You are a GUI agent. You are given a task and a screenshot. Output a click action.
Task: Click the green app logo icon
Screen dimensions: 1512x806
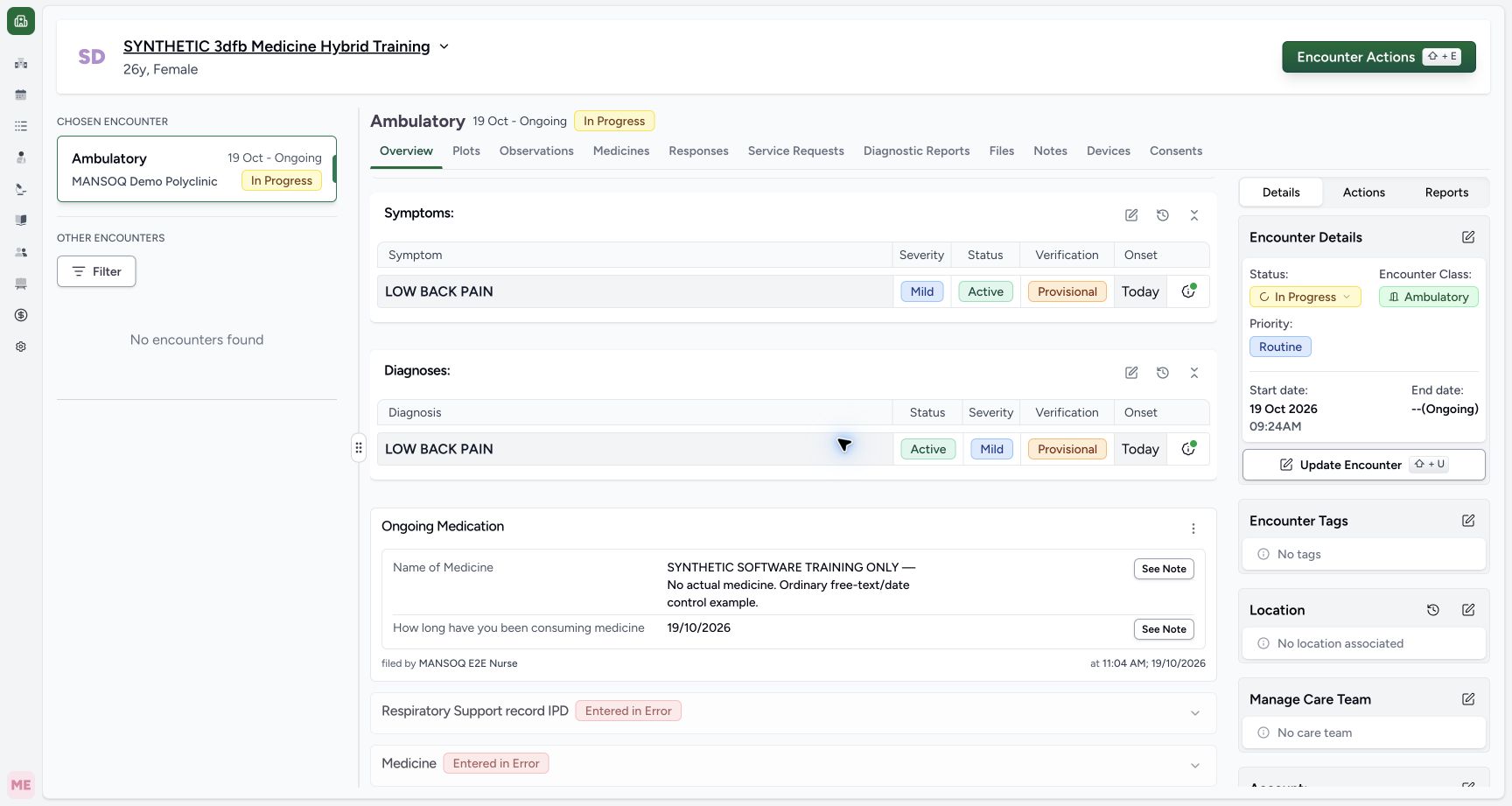(21, 21)
